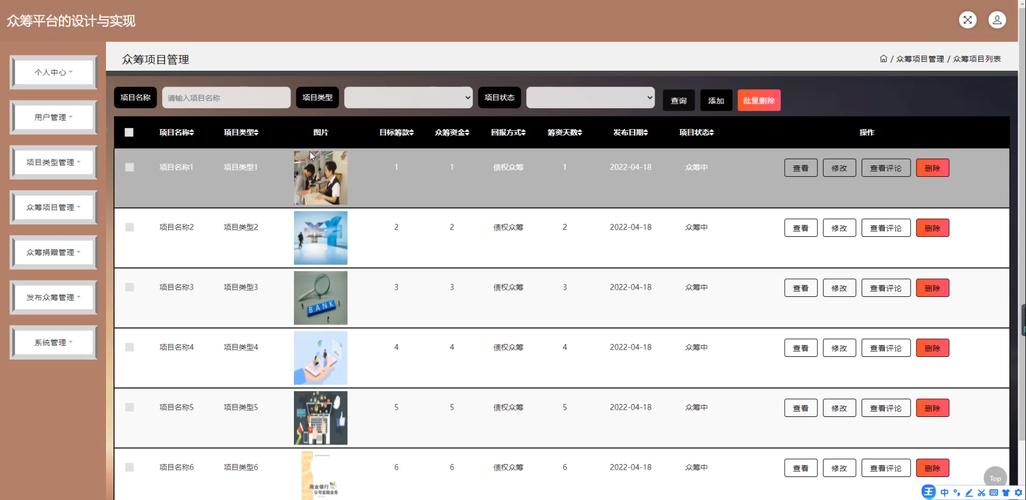Image resolution: width=1026 pixels, height=500 pixels.
Task: Toggle IME 中 Chinese language mode icon
Action: 944,492
